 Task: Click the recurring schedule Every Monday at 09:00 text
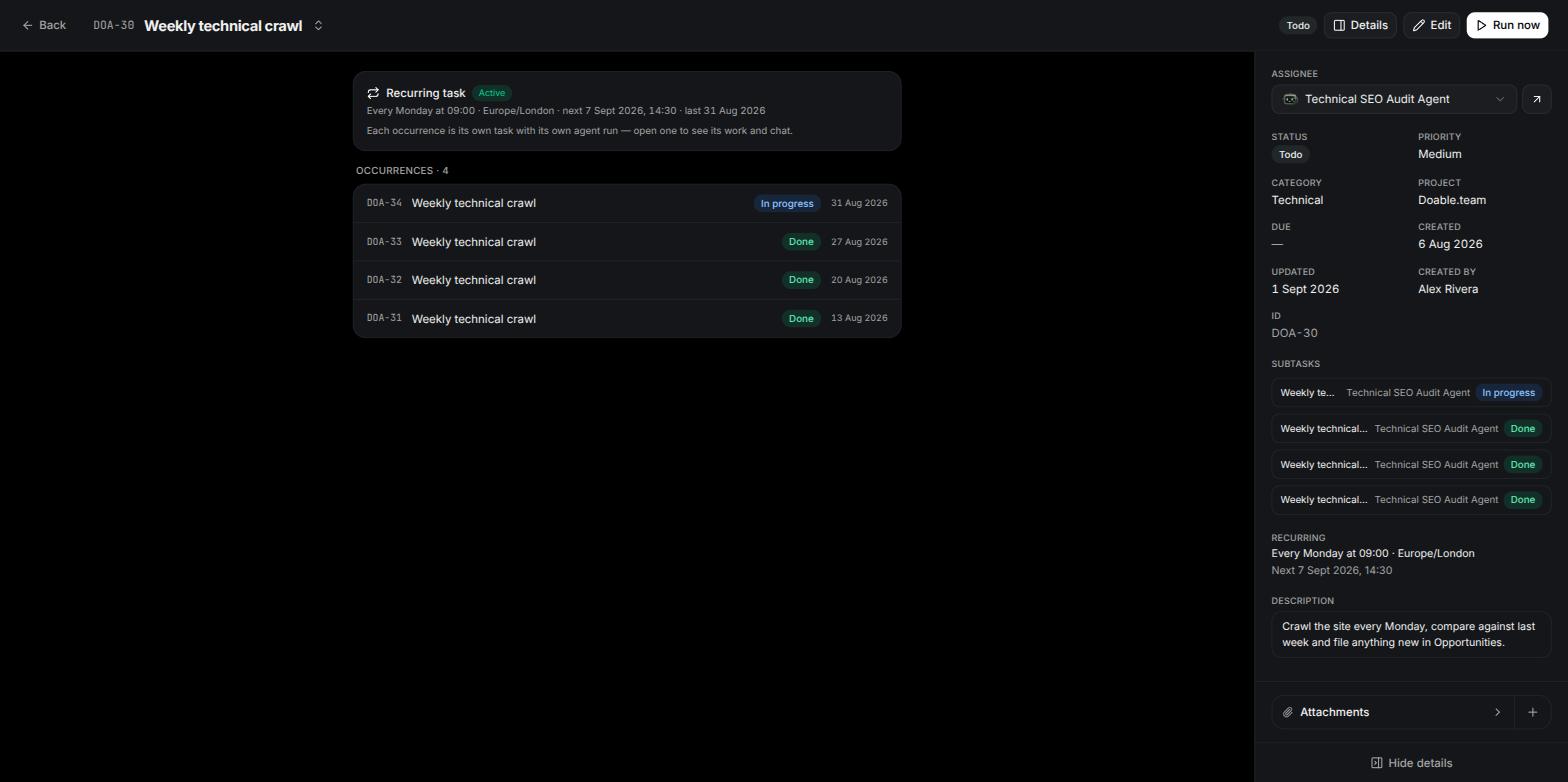coord(1373,553)
